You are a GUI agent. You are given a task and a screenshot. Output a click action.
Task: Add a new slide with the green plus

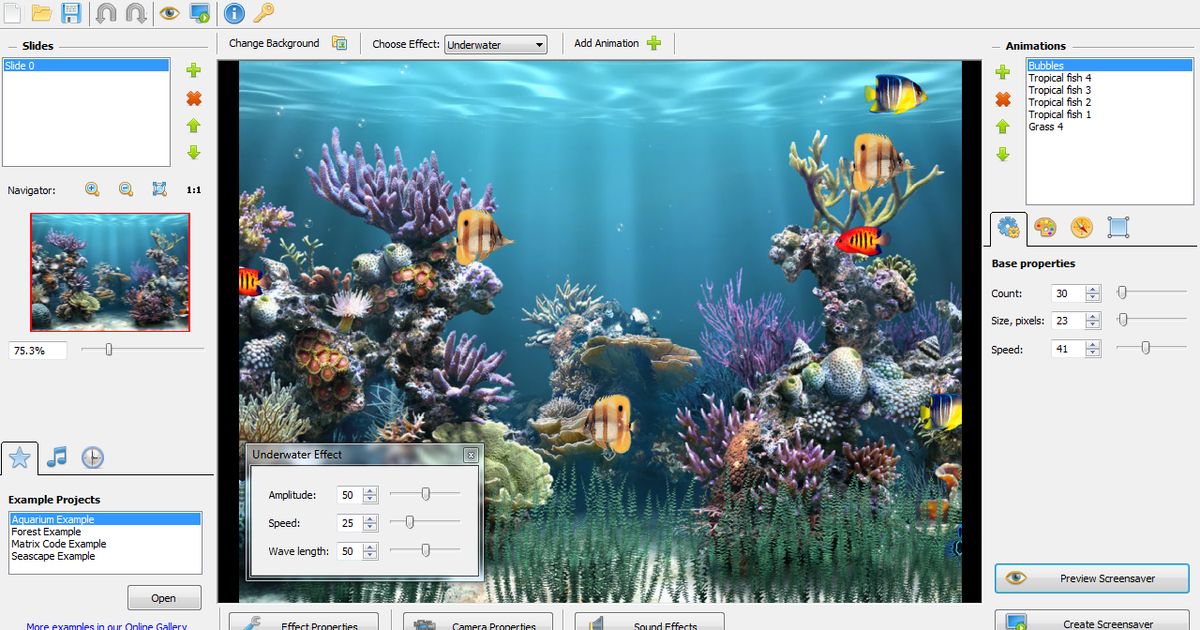click(193, 71)
